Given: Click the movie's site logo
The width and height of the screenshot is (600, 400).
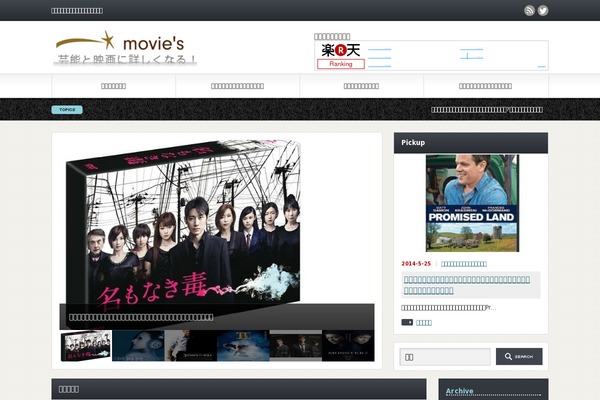Looking at the screenshot, I should point(125,48).
